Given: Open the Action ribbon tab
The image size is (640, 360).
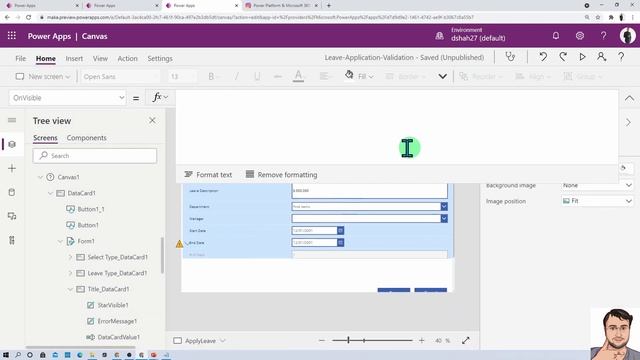Looking at the screenshot, I should pos(127,58).
